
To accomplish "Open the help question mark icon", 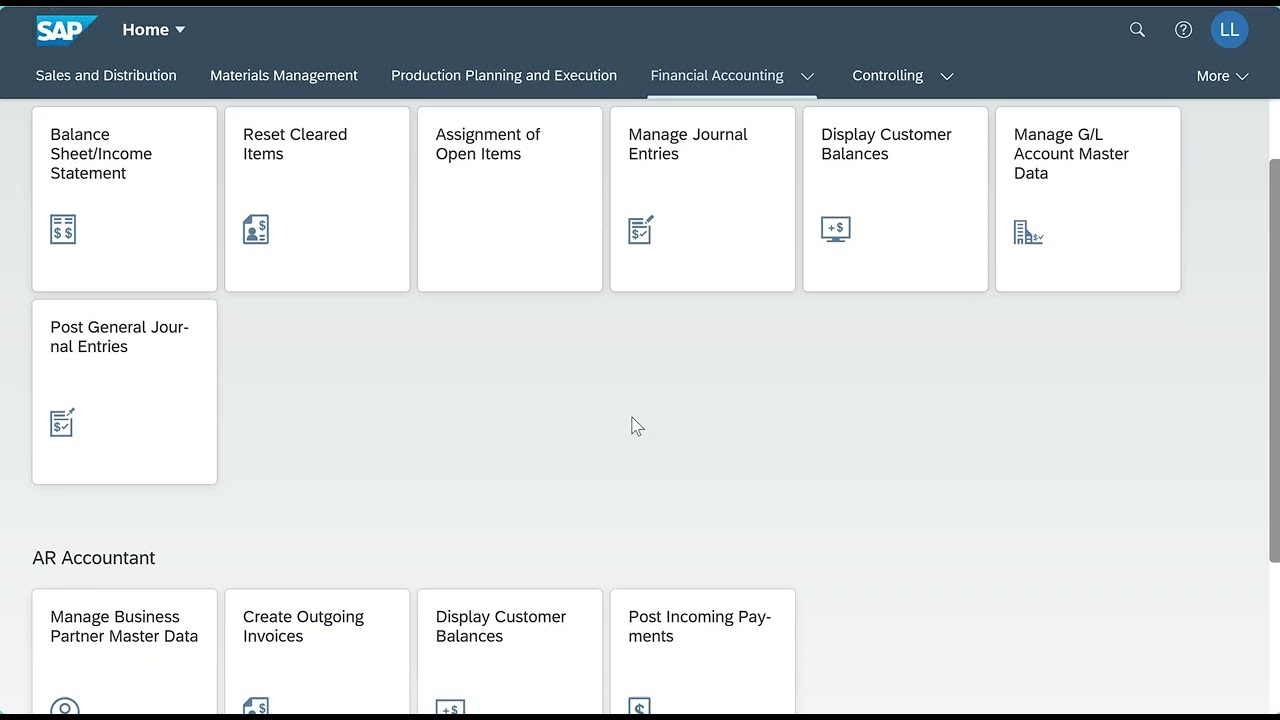I will pos(1183,30).
